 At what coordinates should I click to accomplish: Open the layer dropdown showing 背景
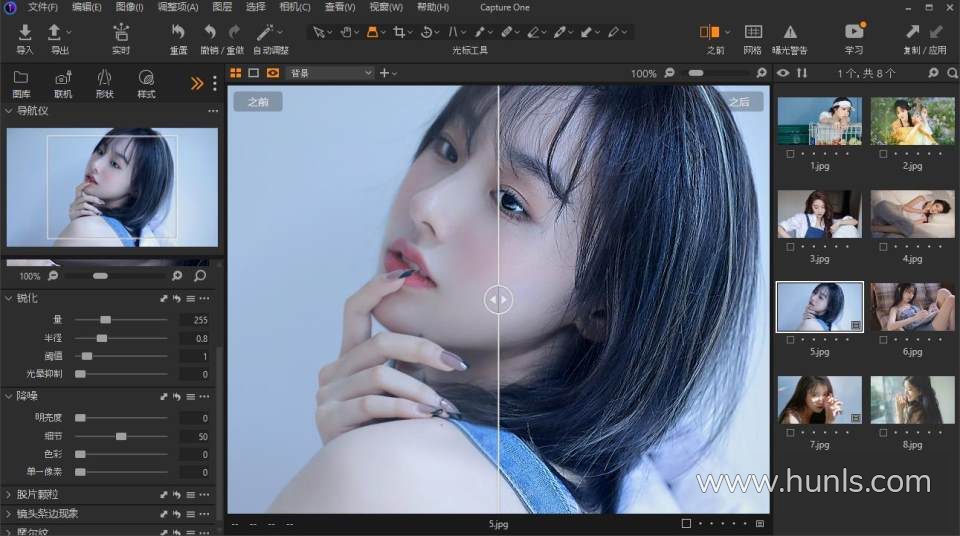[330, 73]
